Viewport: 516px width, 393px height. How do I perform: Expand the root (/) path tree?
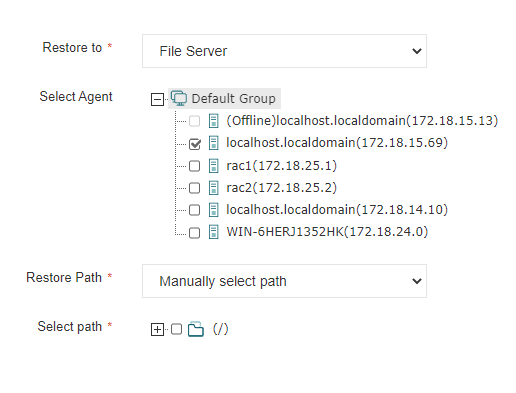coord(157,329)
